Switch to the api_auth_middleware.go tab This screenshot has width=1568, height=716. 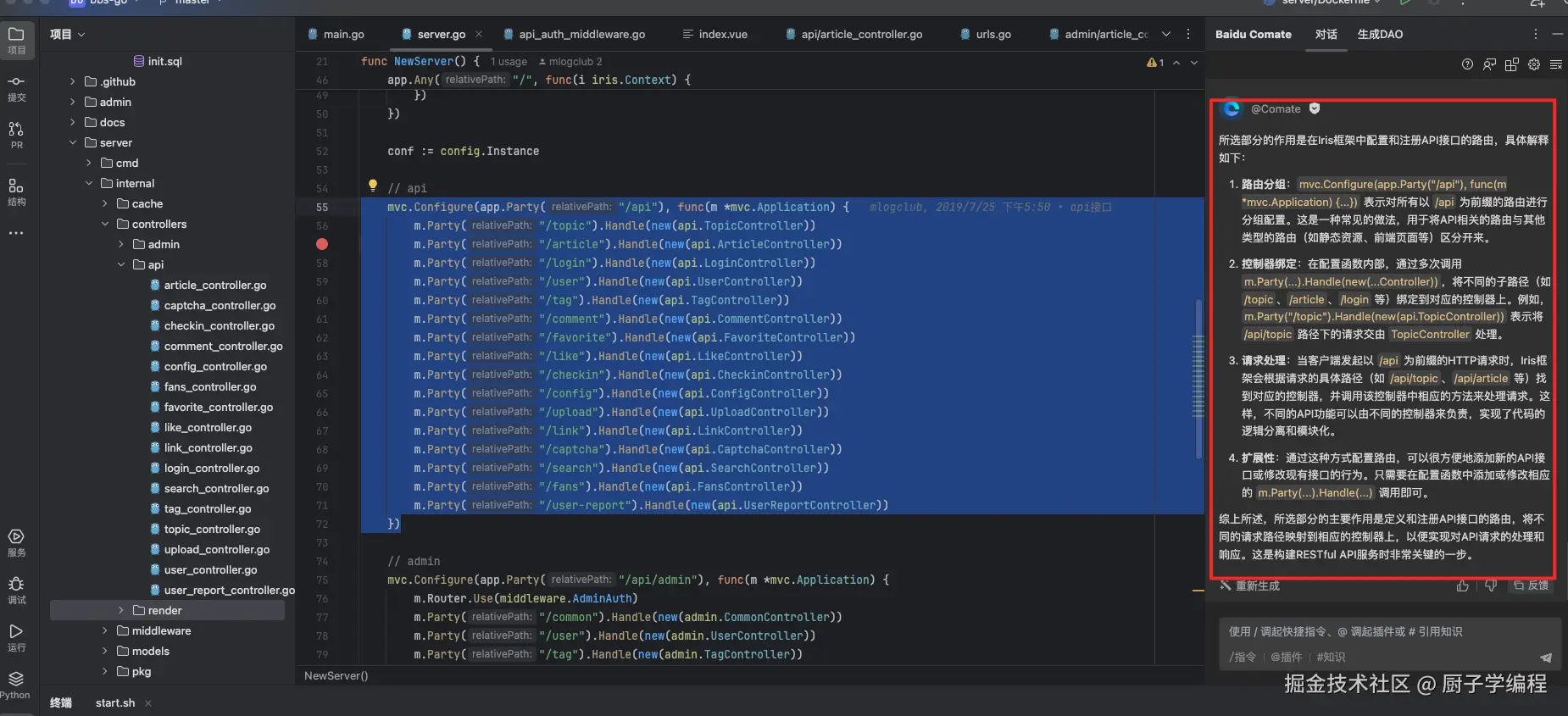click(575, 34)
